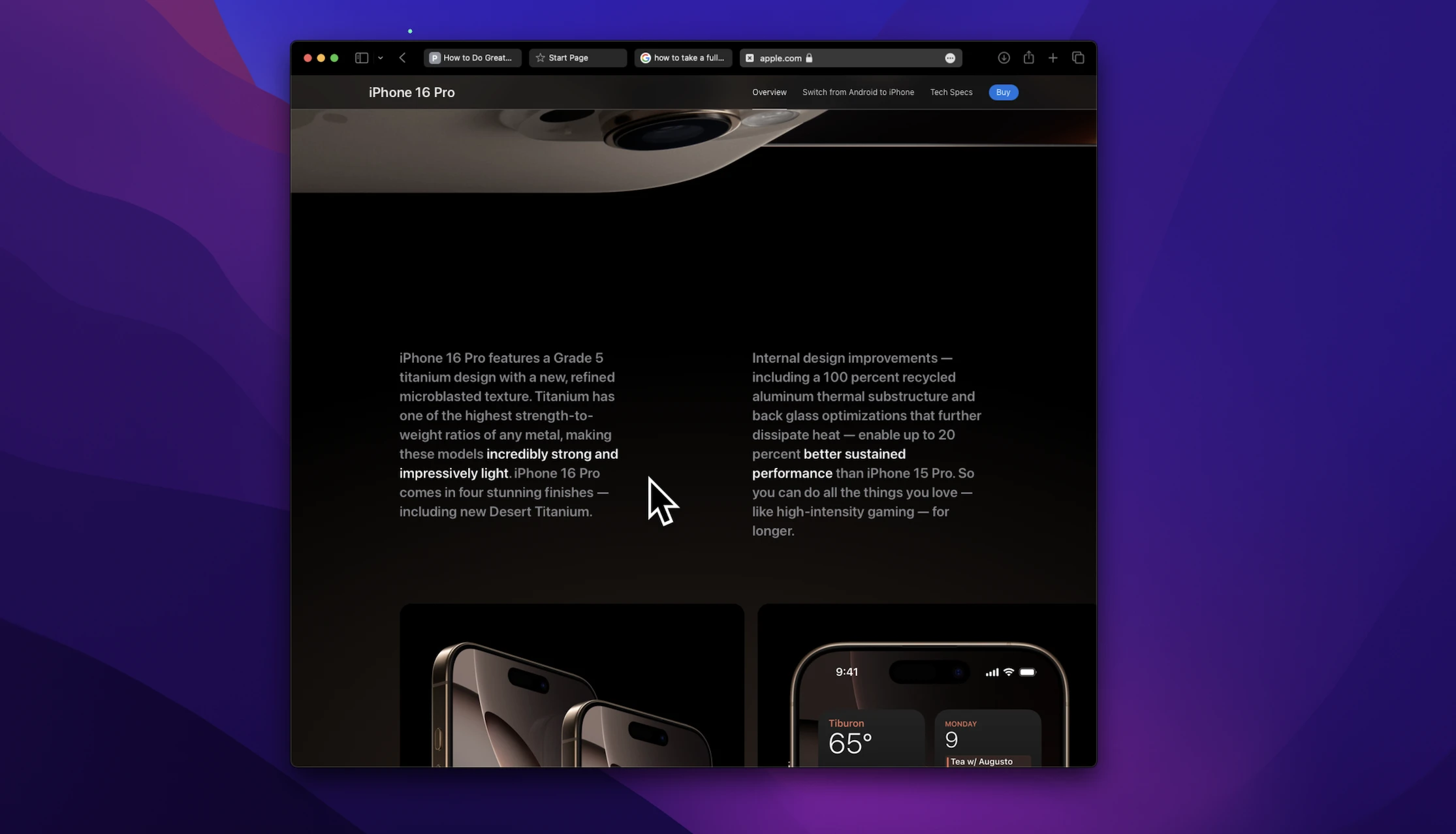1456x834 pixels.
Task: Click the How to Do Great tab
Action: coord(472,57)
